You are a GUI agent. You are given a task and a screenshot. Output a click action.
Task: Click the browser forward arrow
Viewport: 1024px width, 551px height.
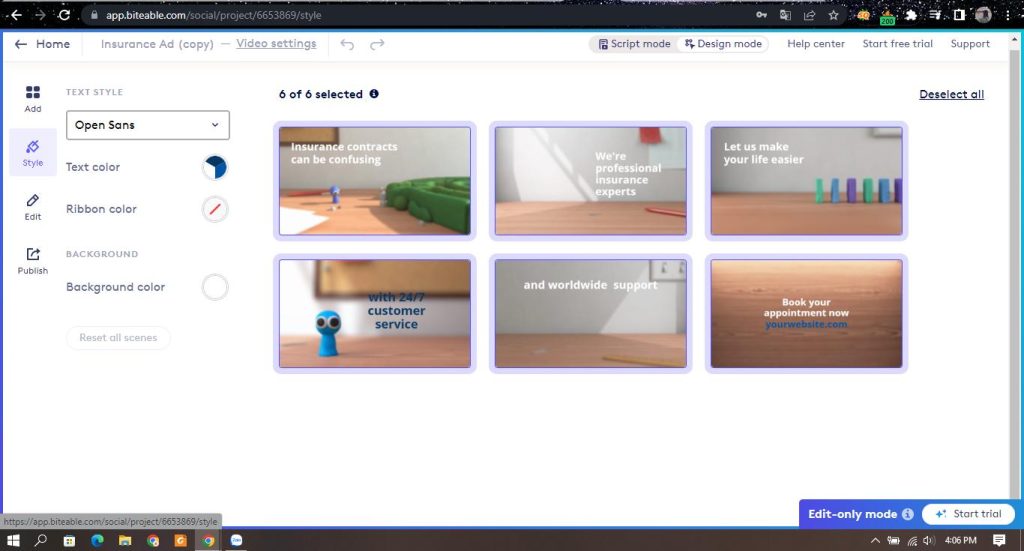(40, 14)
